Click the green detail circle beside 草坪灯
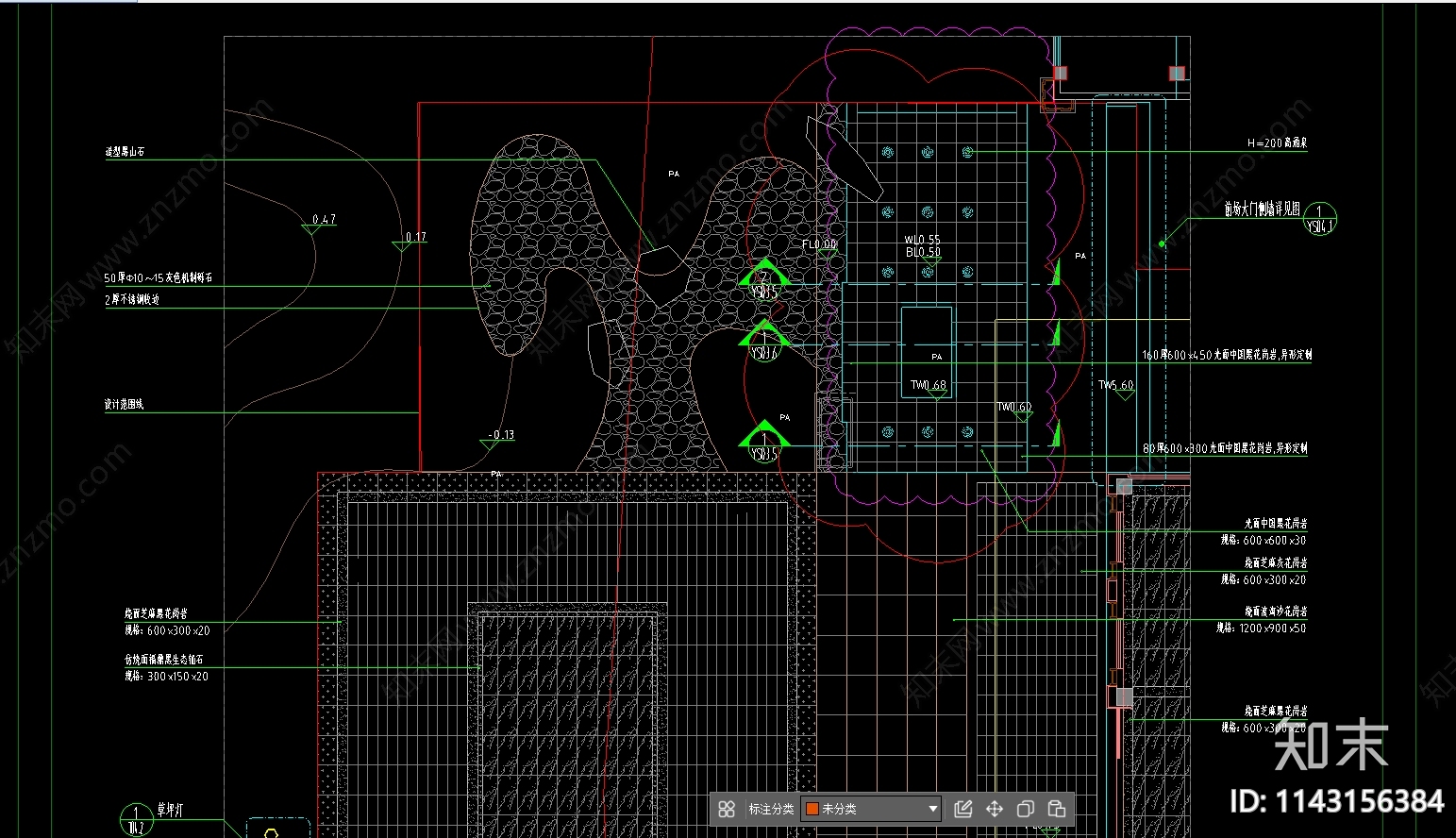The width and height of the screenshot is (1456, 838). point(136,819)
